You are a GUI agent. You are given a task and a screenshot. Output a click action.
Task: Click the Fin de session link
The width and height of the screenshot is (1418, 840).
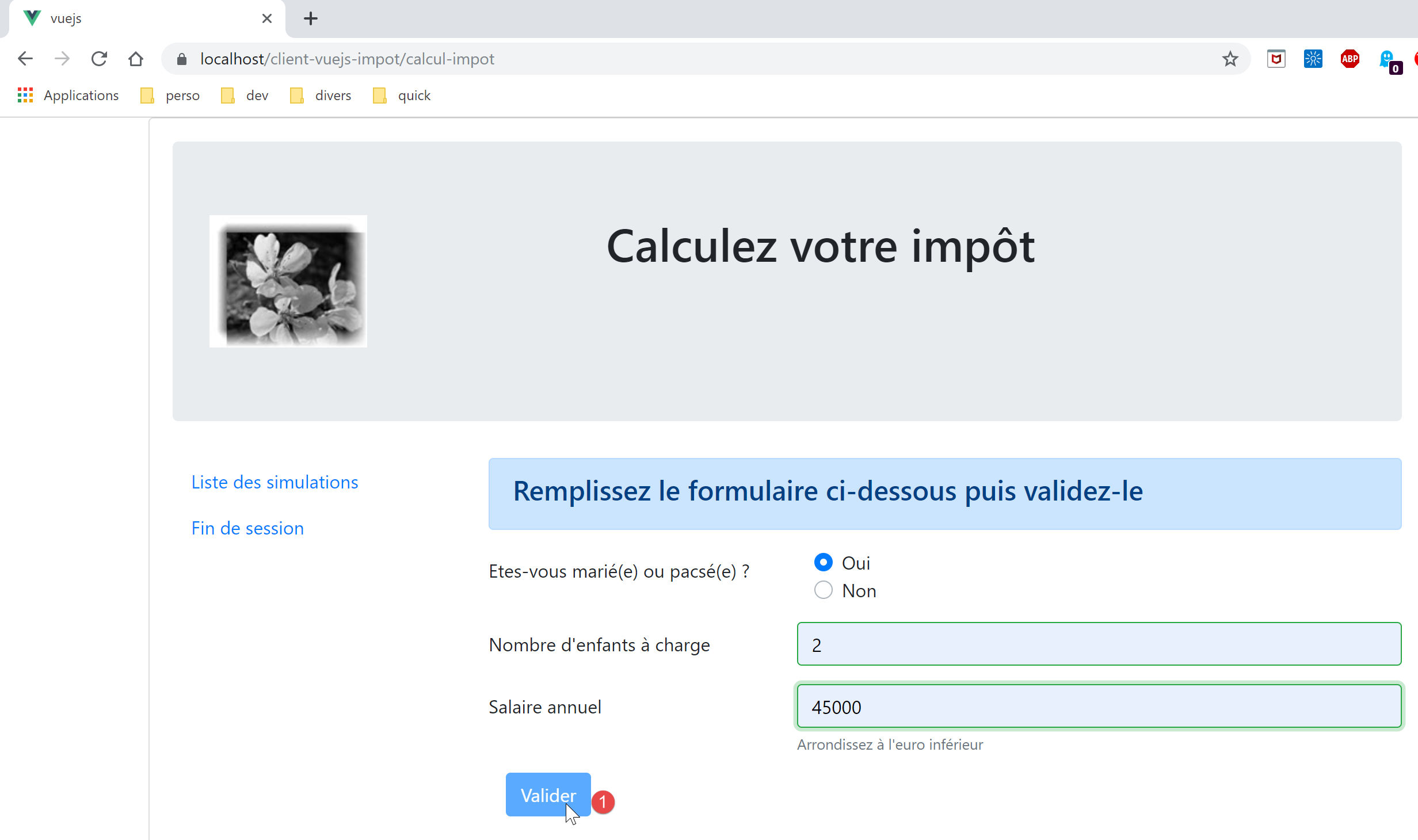(x=247, y=528)
